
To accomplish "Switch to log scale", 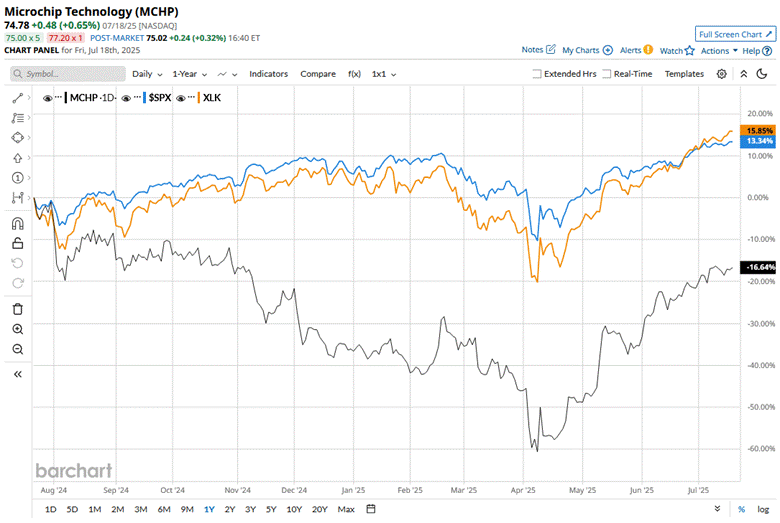I will (763, 509).
